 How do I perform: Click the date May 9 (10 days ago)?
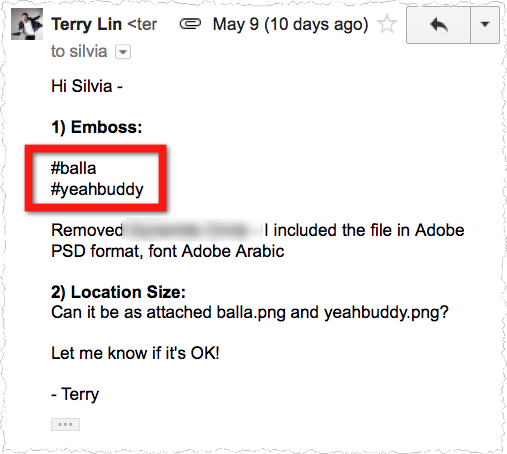(290, 24)
